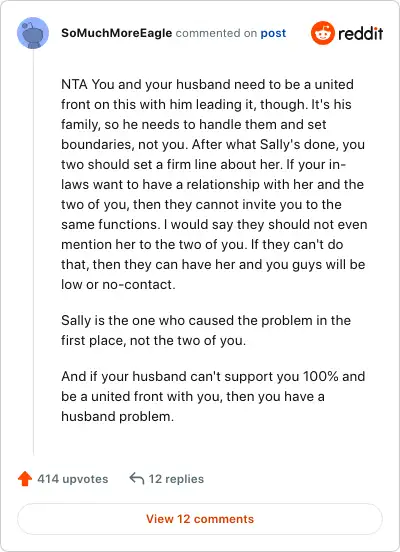The height and width of the screenshot is (552, 400).
Task: Click the 'commented on' header text
Action: pyautogui.click(x=216, y=33)
